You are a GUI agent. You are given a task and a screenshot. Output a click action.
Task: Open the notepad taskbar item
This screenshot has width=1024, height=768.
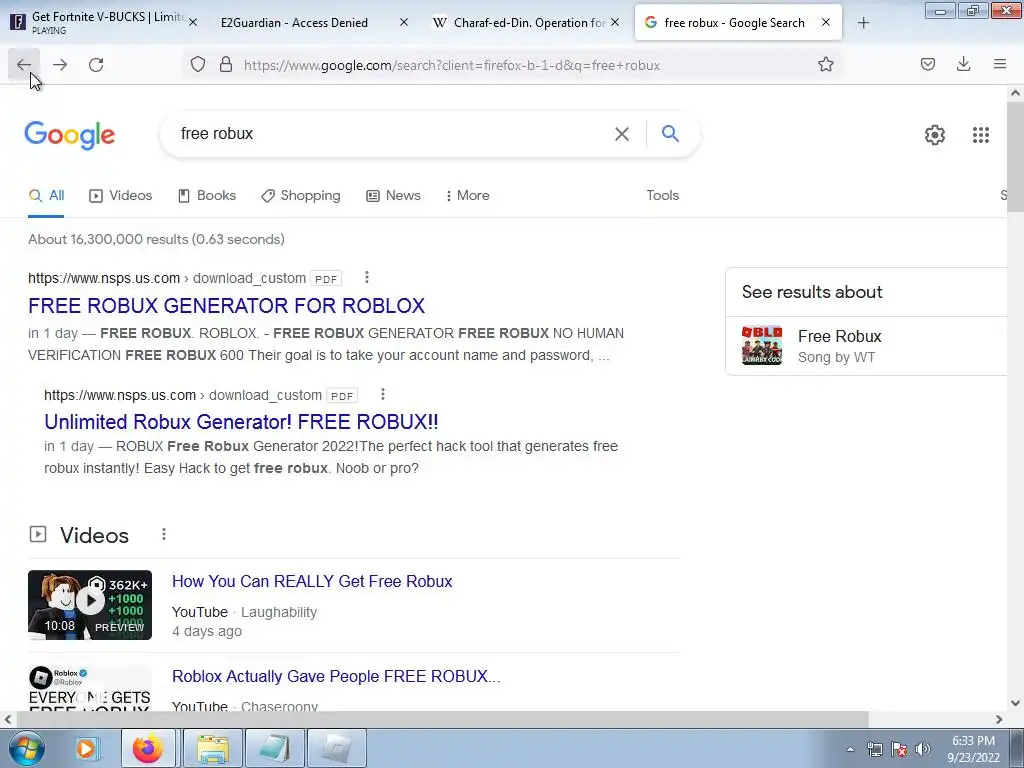tap(274, 748)
